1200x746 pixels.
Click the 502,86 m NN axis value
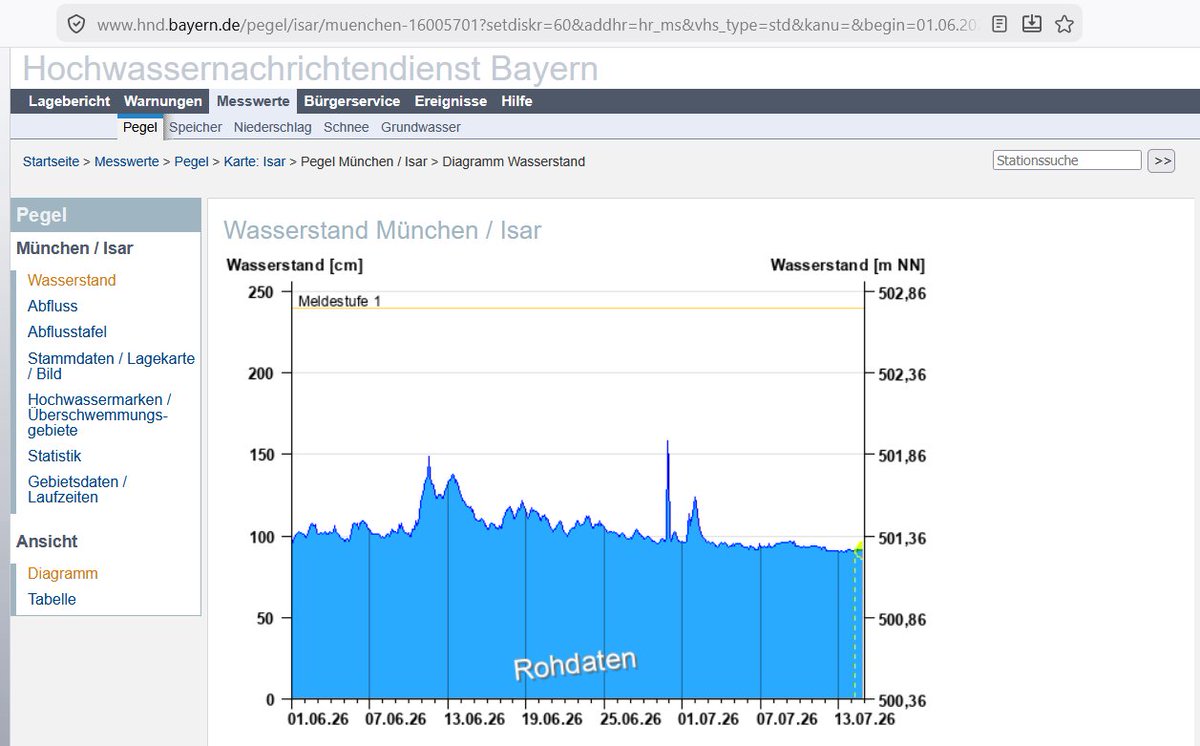pyautogui.click(x=900, y=294)
